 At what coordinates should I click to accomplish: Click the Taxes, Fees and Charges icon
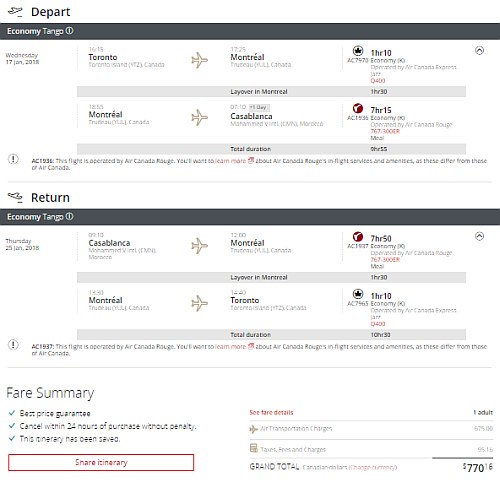point(254,448)
